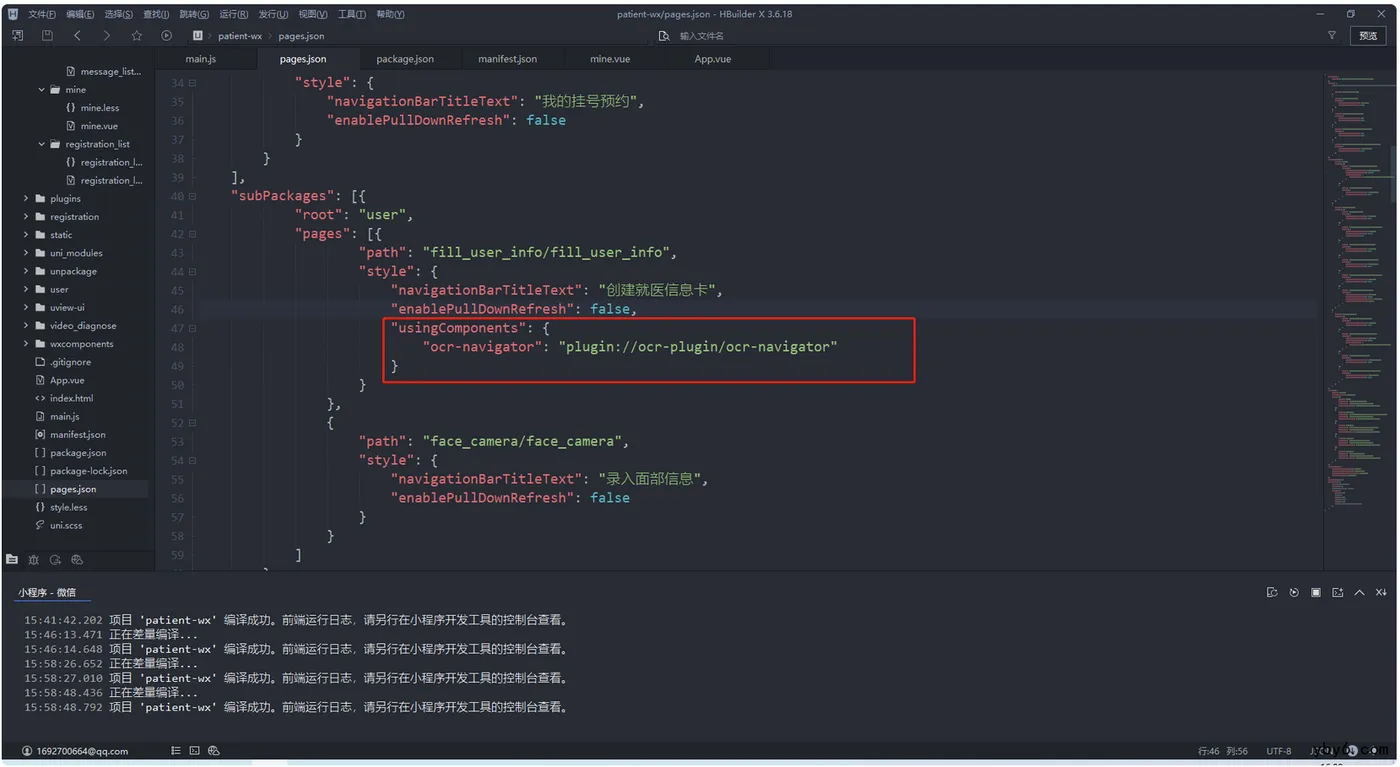Open the 运行(R) menu
1400x767 pixels.
click(x=233, y=14)
